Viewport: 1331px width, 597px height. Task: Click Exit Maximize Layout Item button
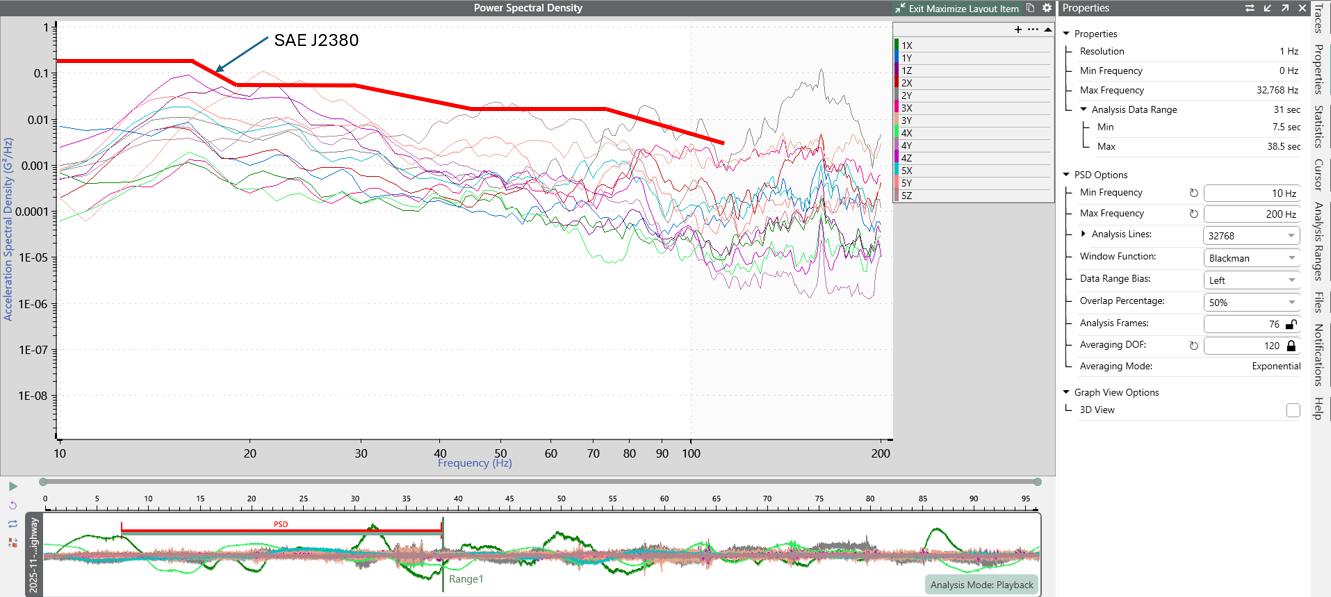coord(958,8)
